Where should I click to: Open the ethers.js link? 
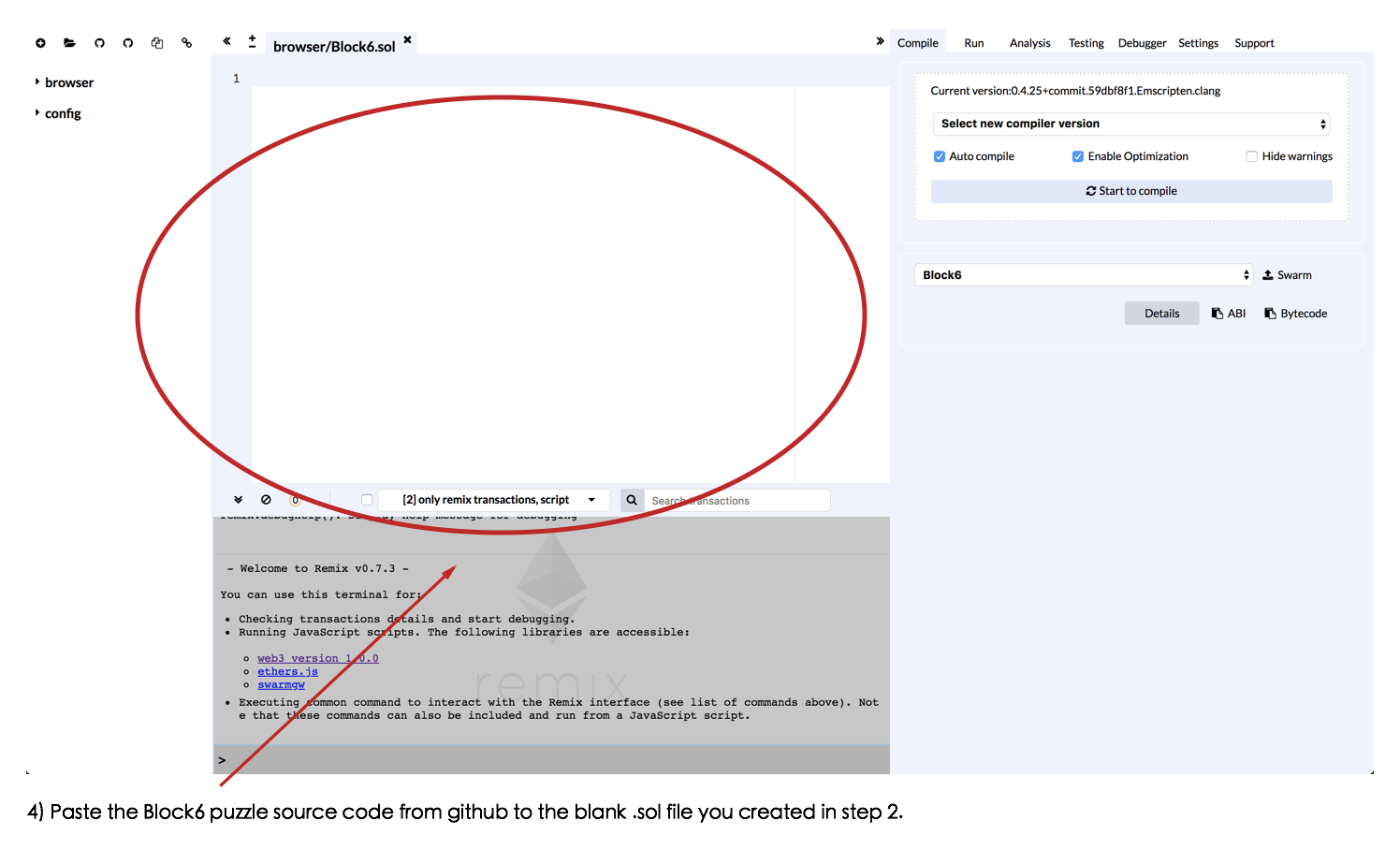coord(287,671)
